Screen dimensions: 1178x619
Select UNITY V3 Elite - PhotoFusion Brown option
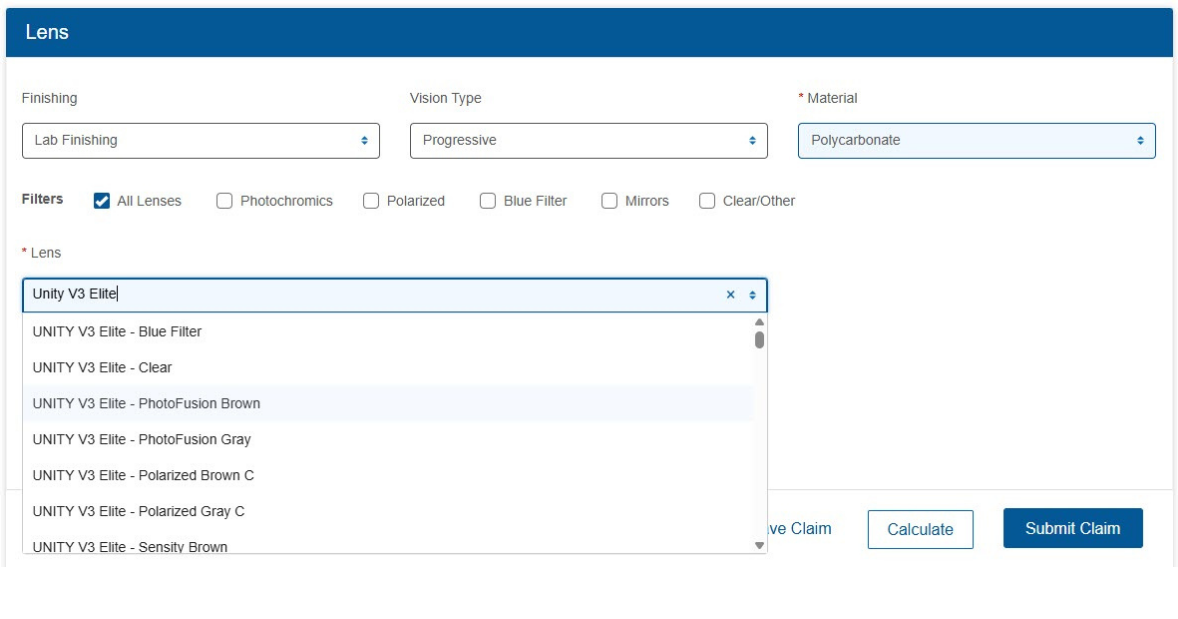point(146,404)
